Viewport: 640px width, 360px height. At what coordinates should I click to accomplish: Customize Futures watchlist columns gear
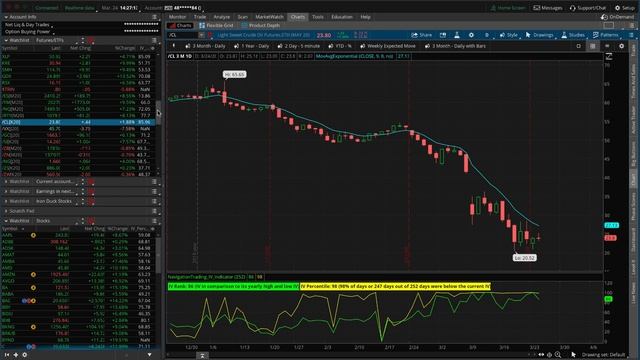[x=153, y=48]
